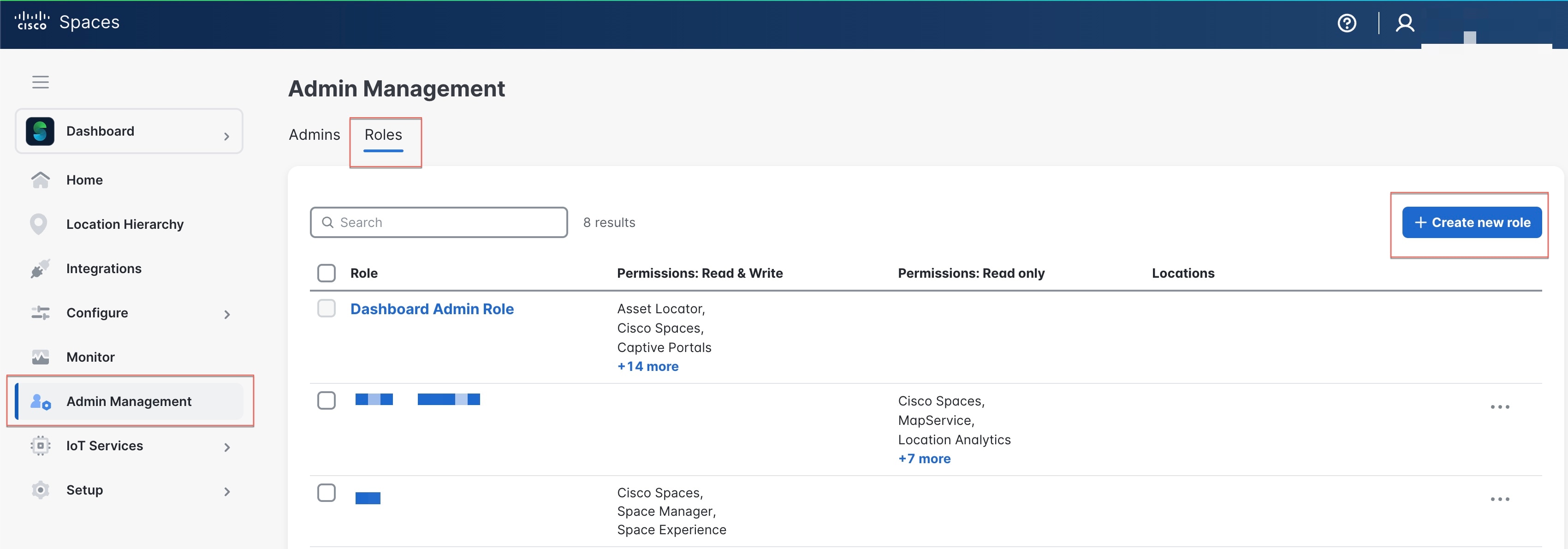
Task: Expand the Configure submenu chevron
Action: (226, 314)
